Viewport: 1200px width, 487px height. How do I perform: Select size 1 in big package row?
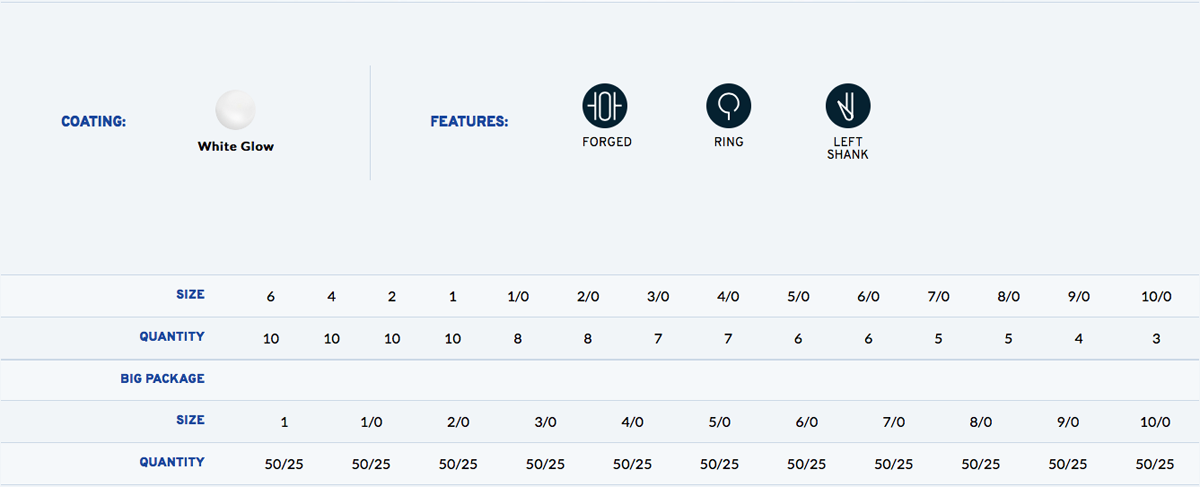[x=285, y=422]
